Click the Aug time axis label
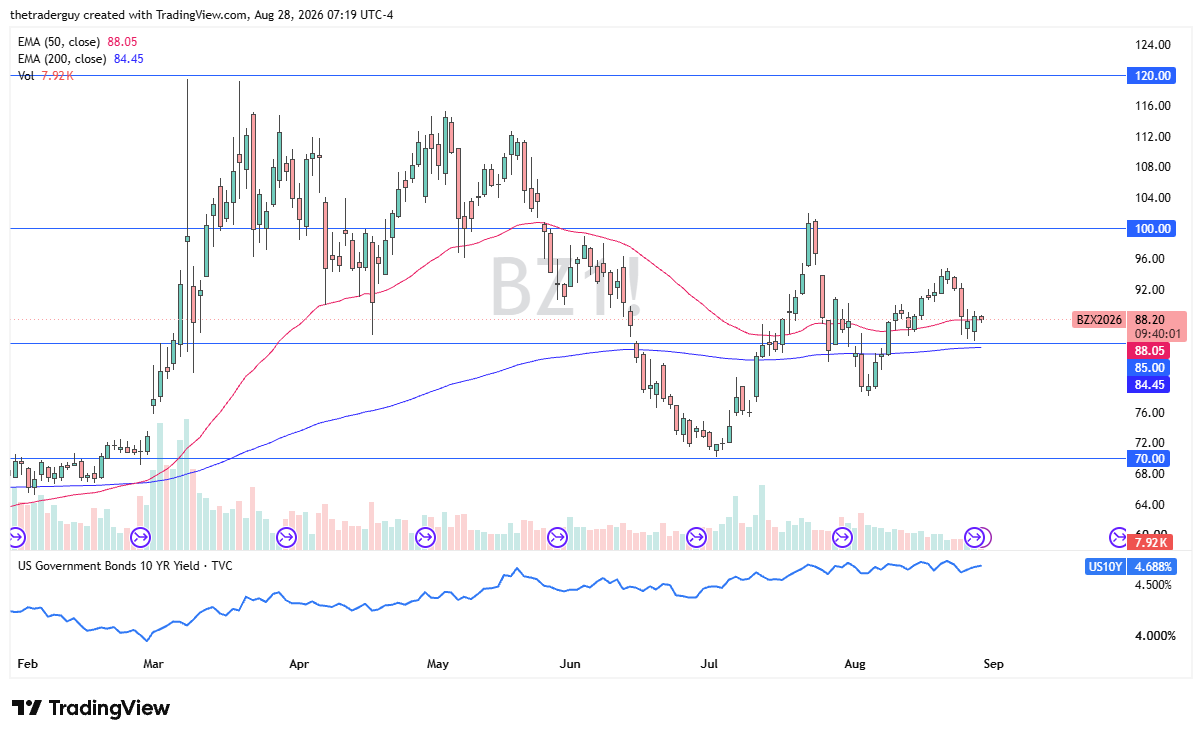 coord(854,664)
